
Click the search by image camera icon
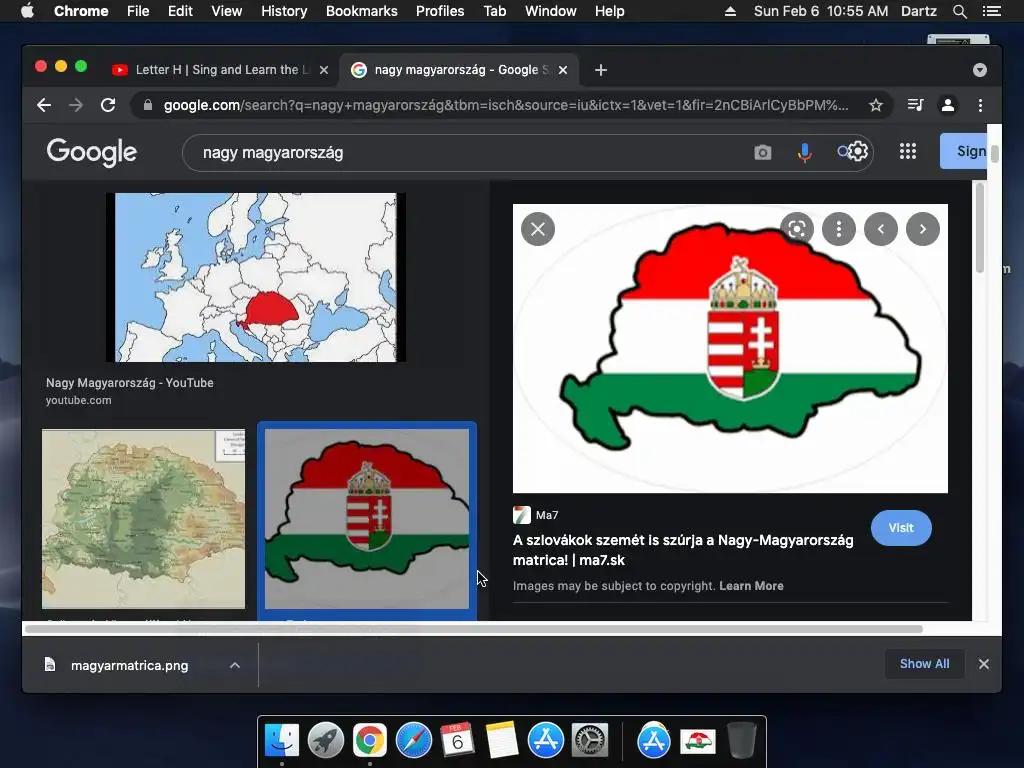[x=763, y=153]
